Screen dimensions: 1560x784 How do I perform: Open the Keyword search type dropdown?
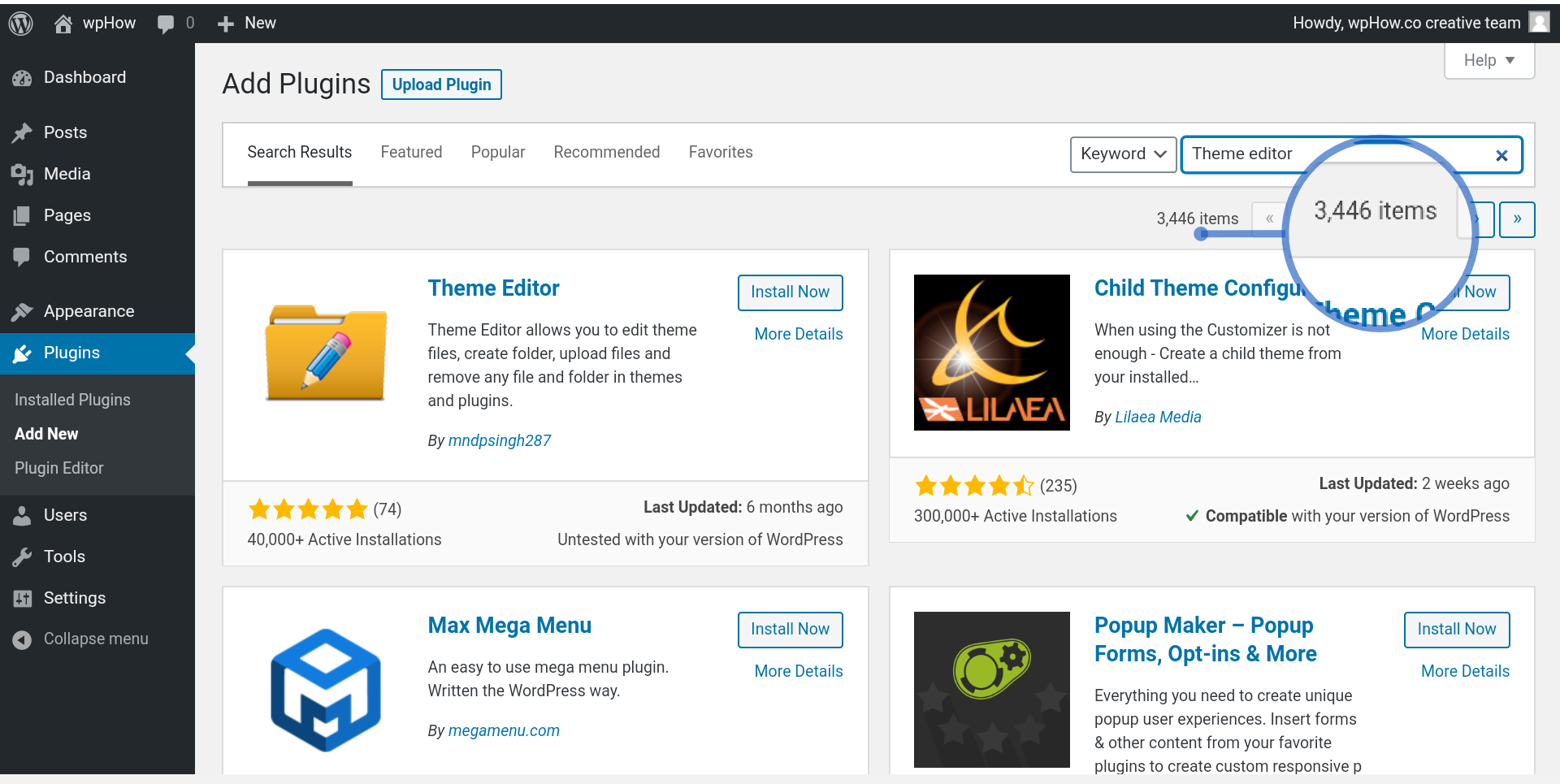[1123, 154]
